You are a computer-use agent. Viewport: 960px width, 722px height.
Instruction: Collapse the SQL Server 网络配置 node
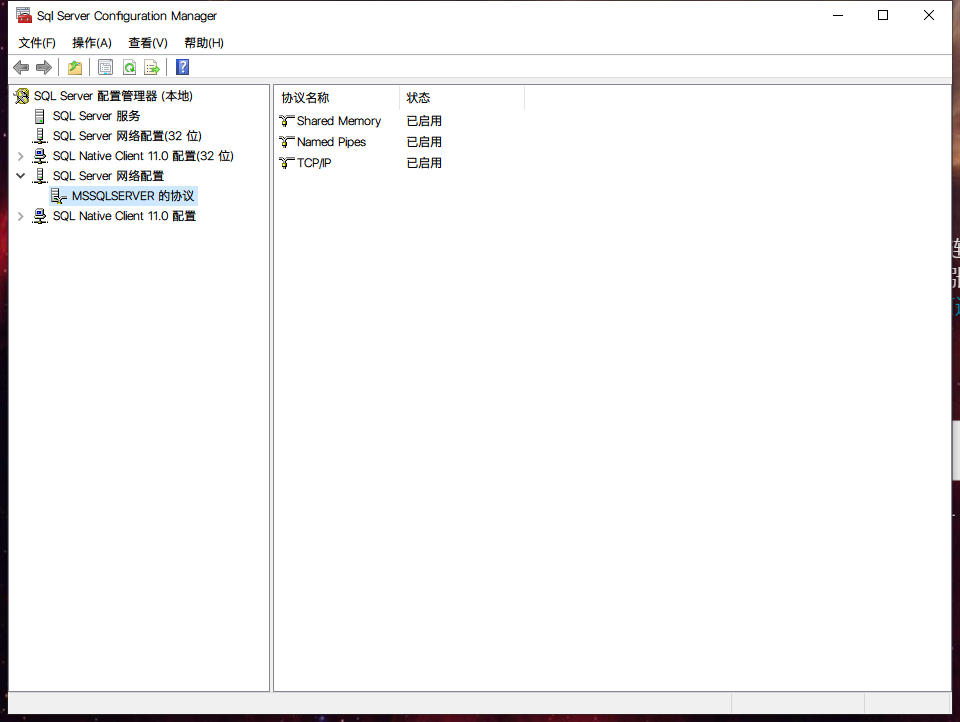tap(20, 176)
